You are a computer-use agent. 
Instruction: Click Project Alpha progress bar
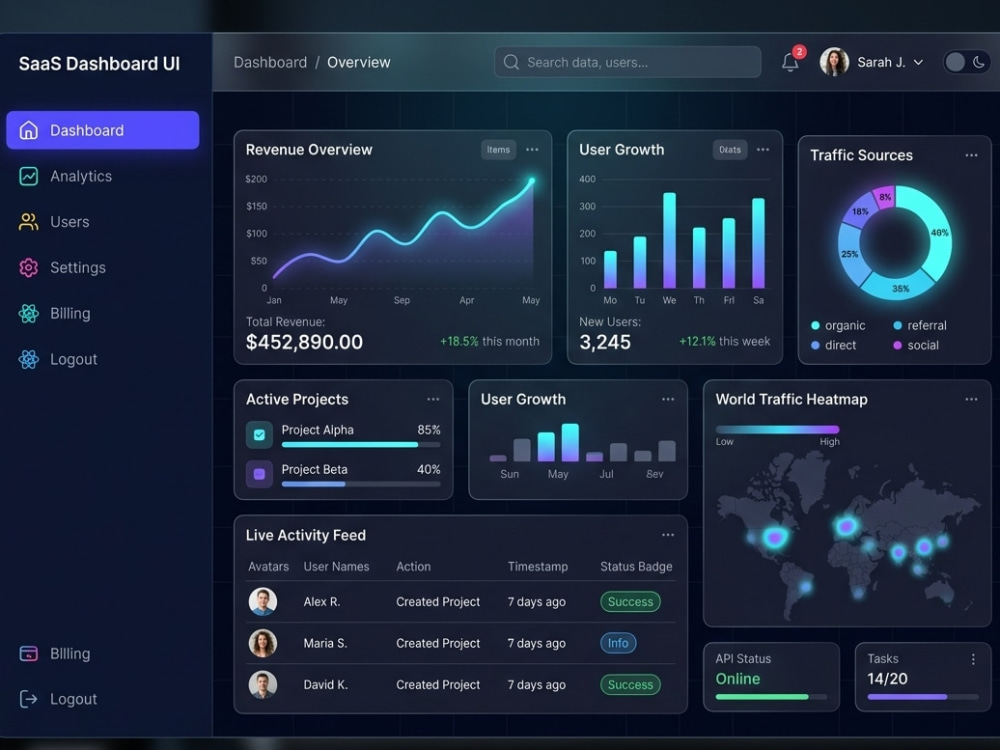[x=361, y=445]
